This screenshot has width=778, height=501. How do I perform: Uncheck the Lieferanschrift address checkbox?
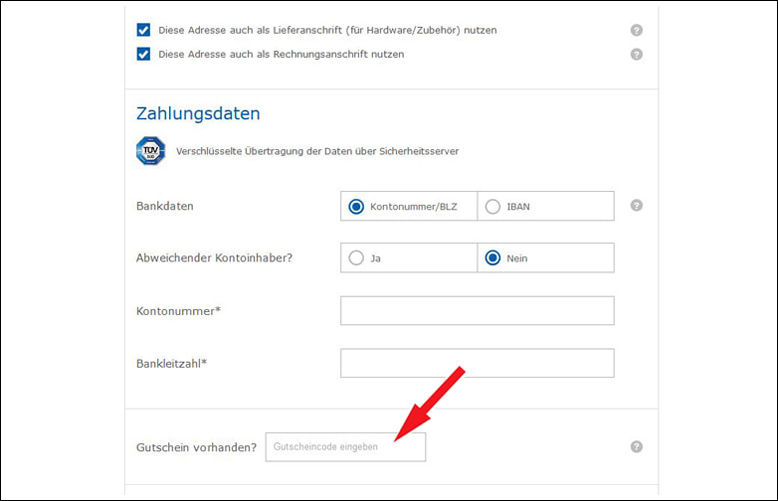click(x=143, y=30)
